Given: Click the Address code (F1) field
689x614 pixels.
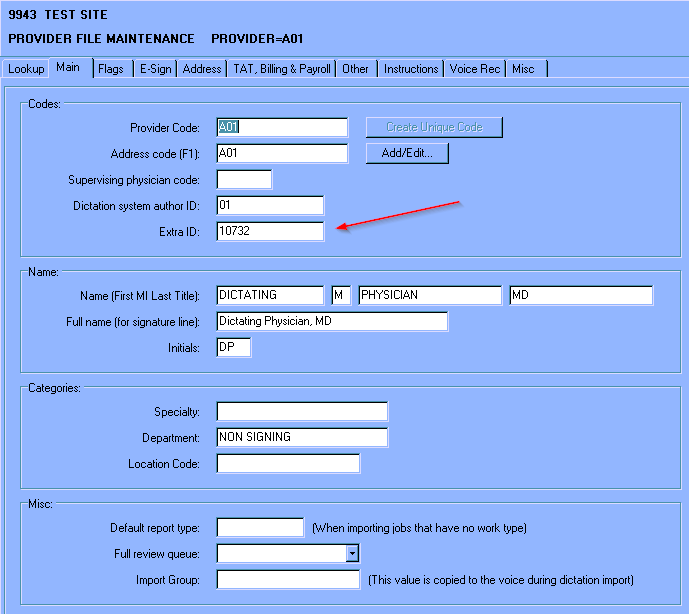Looking at the screenshot, I should point(282,153).
